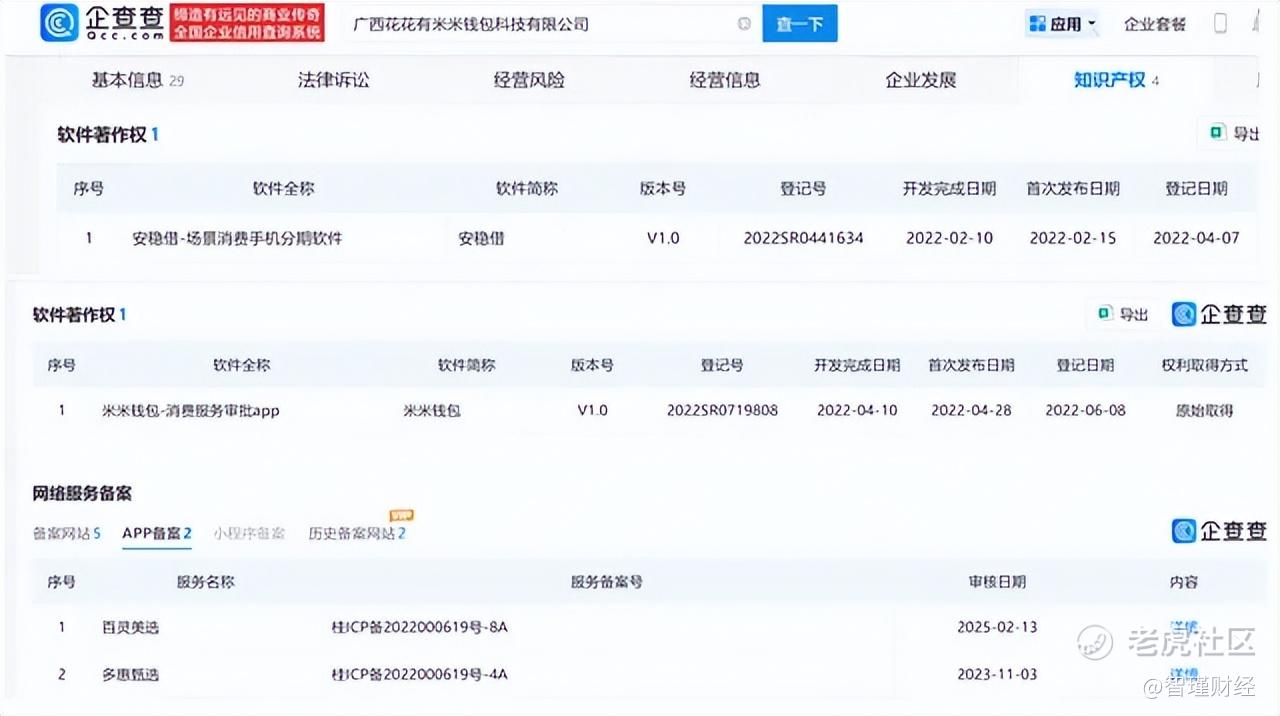Screen dimensions: 1280x716
Task: Click first publish date 2022-02-15
Action: (1072, 238)
